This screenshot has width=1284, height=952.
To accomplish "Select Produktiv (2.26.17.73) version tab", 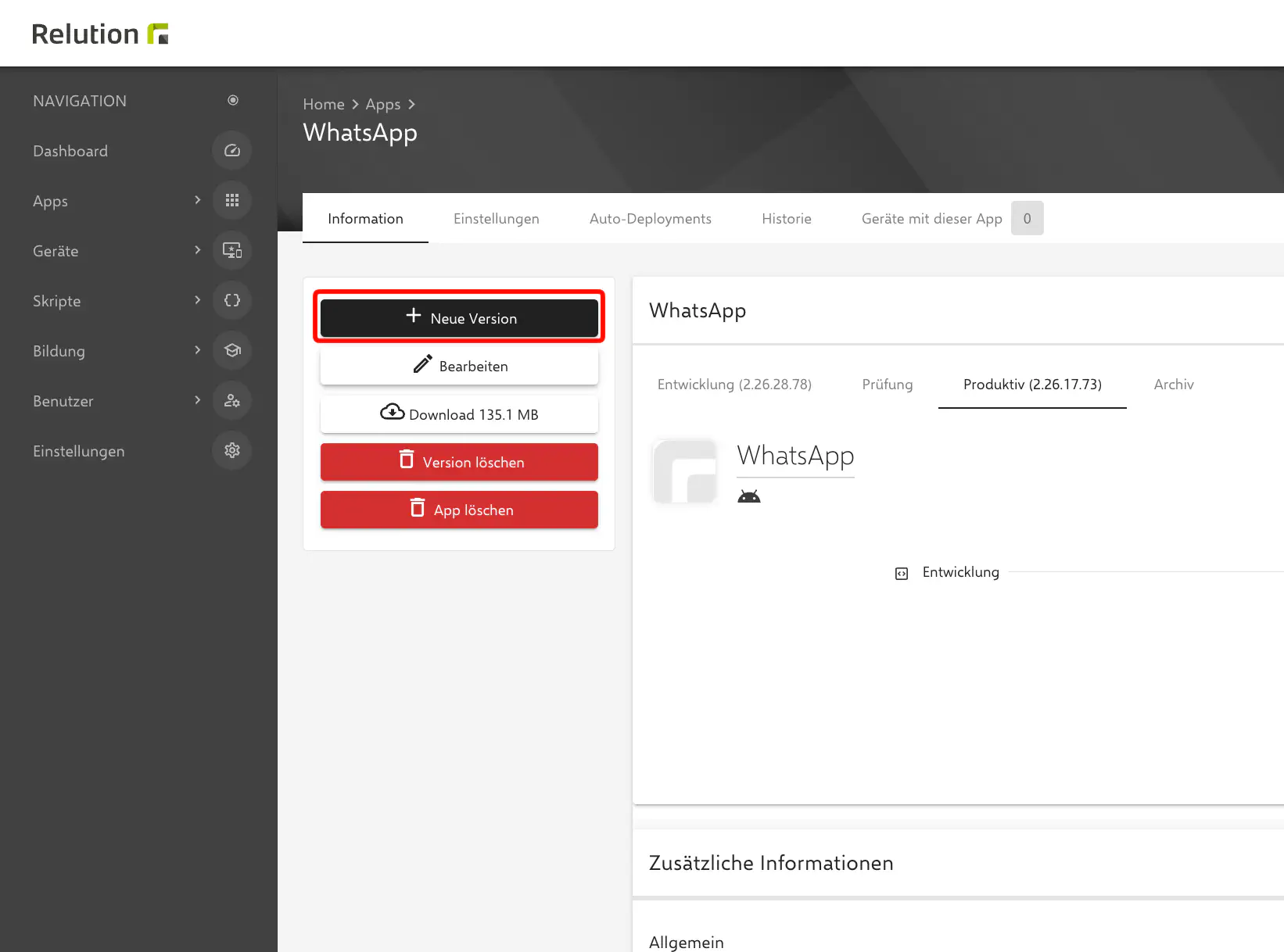I will (x=1032, y=385).
